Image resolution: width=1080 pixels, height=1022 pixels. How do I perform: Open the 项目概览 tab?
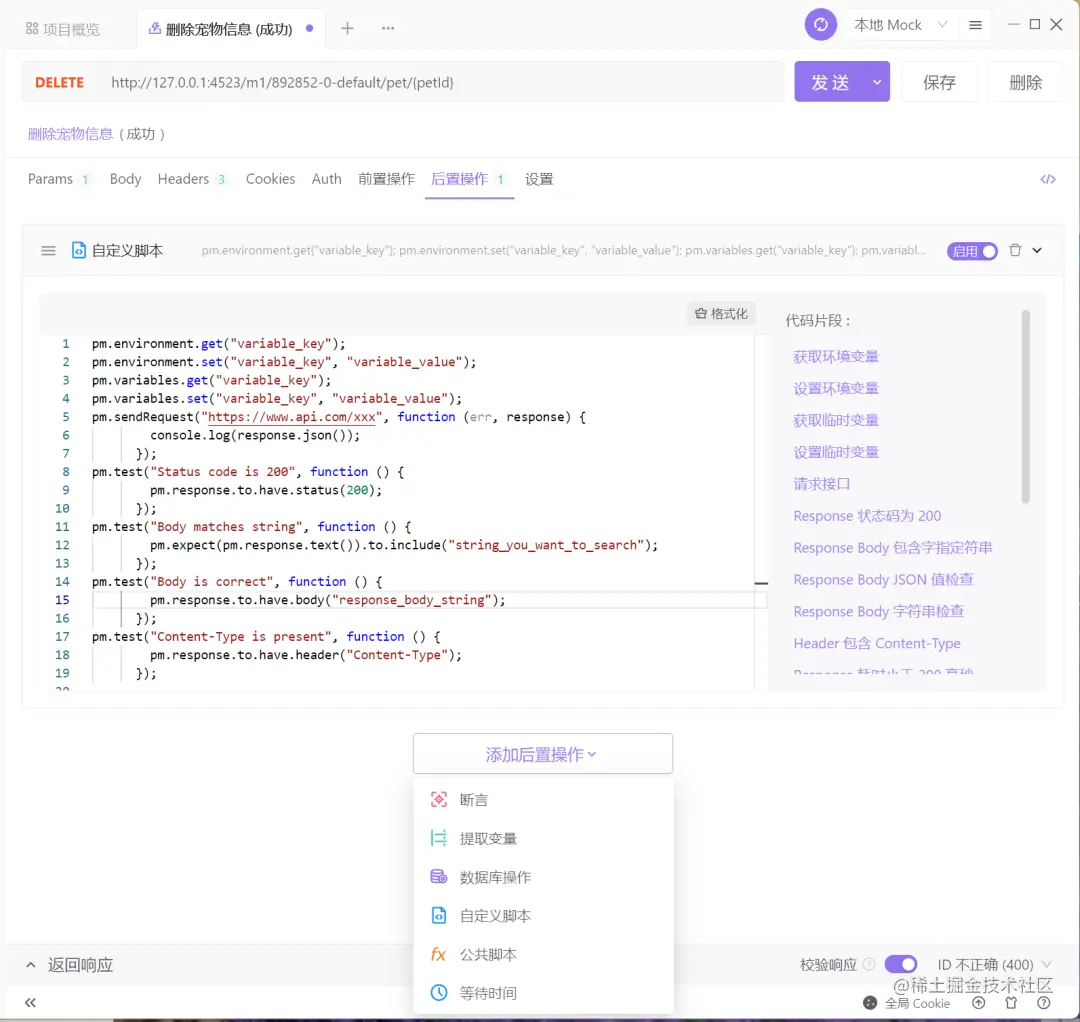point(63,28)
